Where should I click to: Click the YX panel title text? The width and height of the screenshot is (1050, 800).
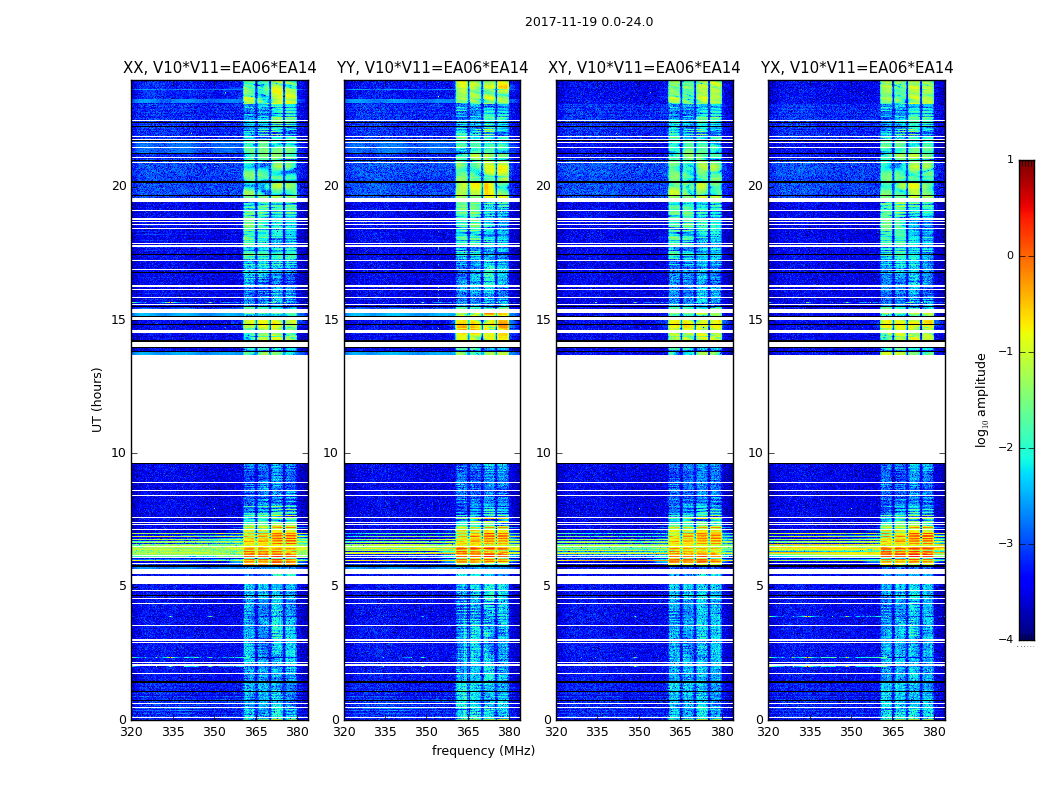[x=856, y=68]
